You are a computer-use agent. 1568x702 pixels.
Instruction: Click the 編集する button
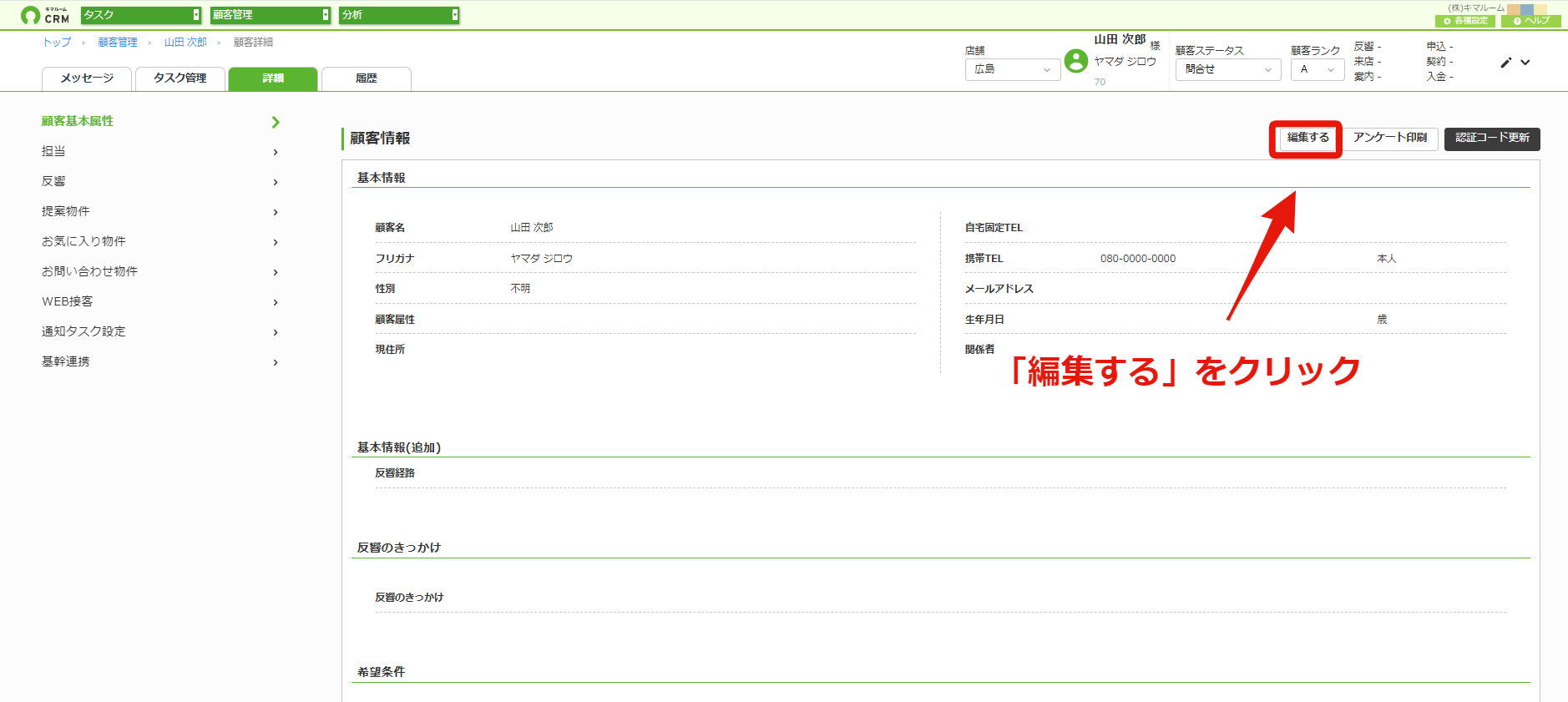(1308, 138)
